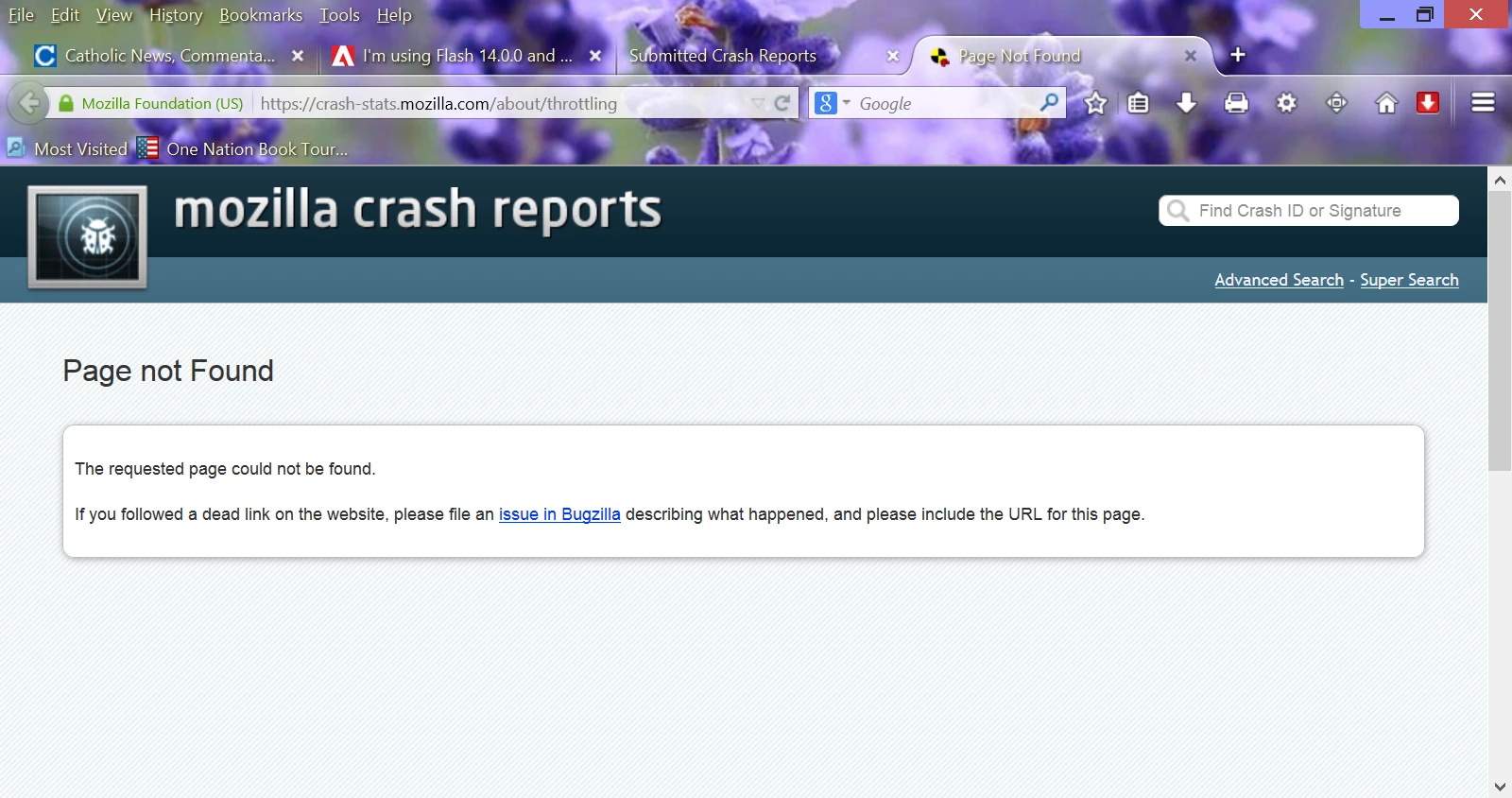Click the gear icon in toolbar
The image size is (1512, 798).
1287,103
